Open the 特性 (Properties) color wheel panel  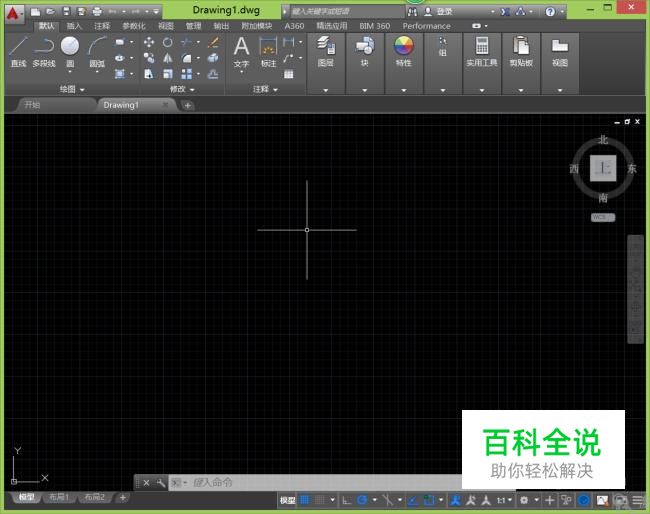(x=403, y=52)
